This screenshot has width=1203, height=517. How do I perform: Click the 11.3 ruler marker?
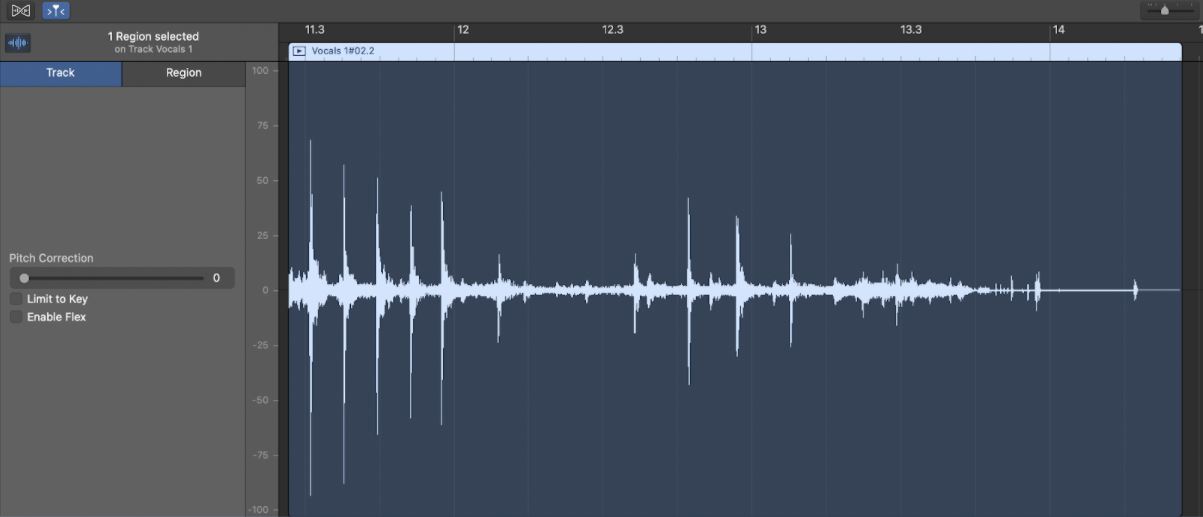[315, 30]
